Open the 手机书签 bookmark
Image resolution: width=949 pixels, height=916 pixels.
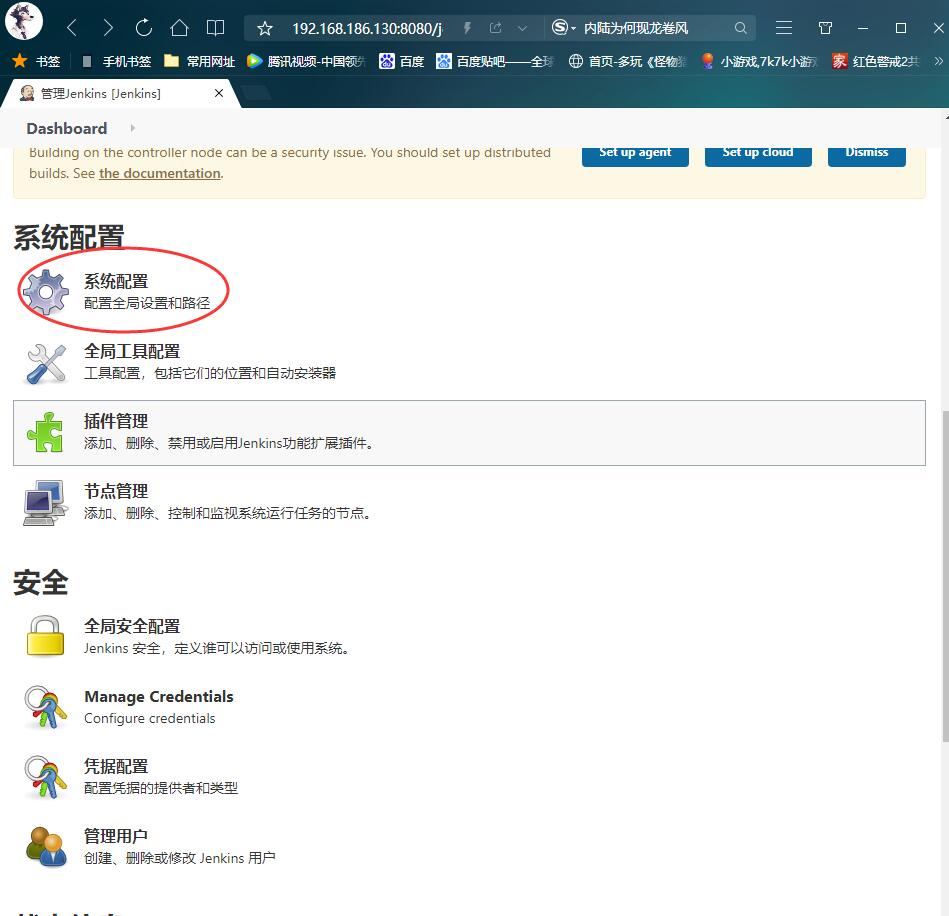(x=116, y=61)
